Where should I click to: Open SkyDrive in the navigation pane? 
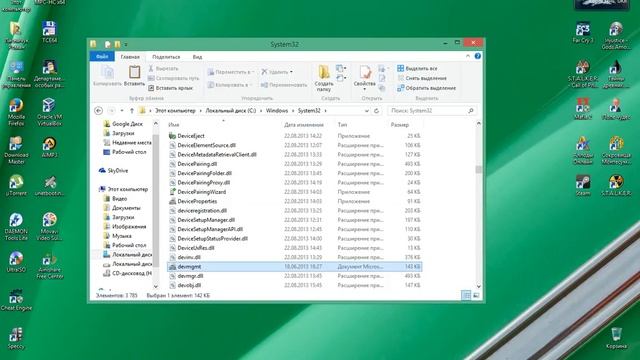[x=118, y=171]
